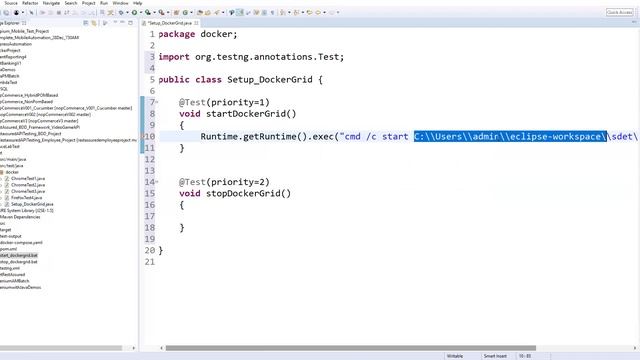Select ChromeTest1.java in Package Explorer
This screenshot has height=360, width=640.
click(28, 178)
